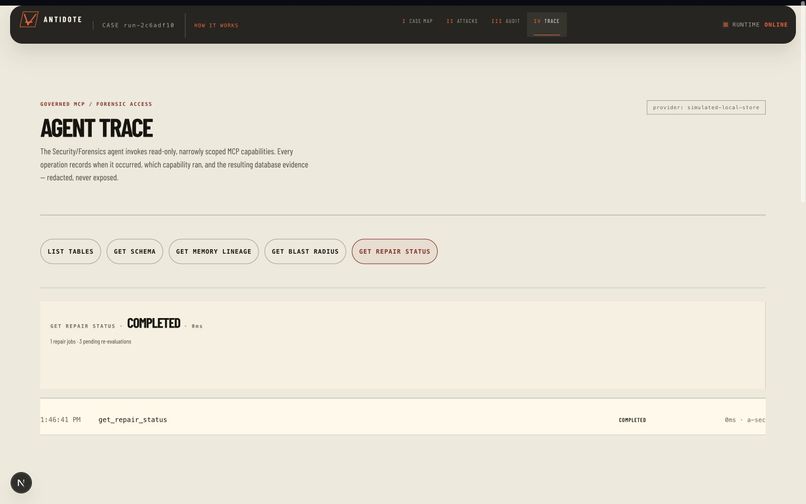Click the runtime status indicator square
Screen dimensions: 806x504
coord(725,25)
